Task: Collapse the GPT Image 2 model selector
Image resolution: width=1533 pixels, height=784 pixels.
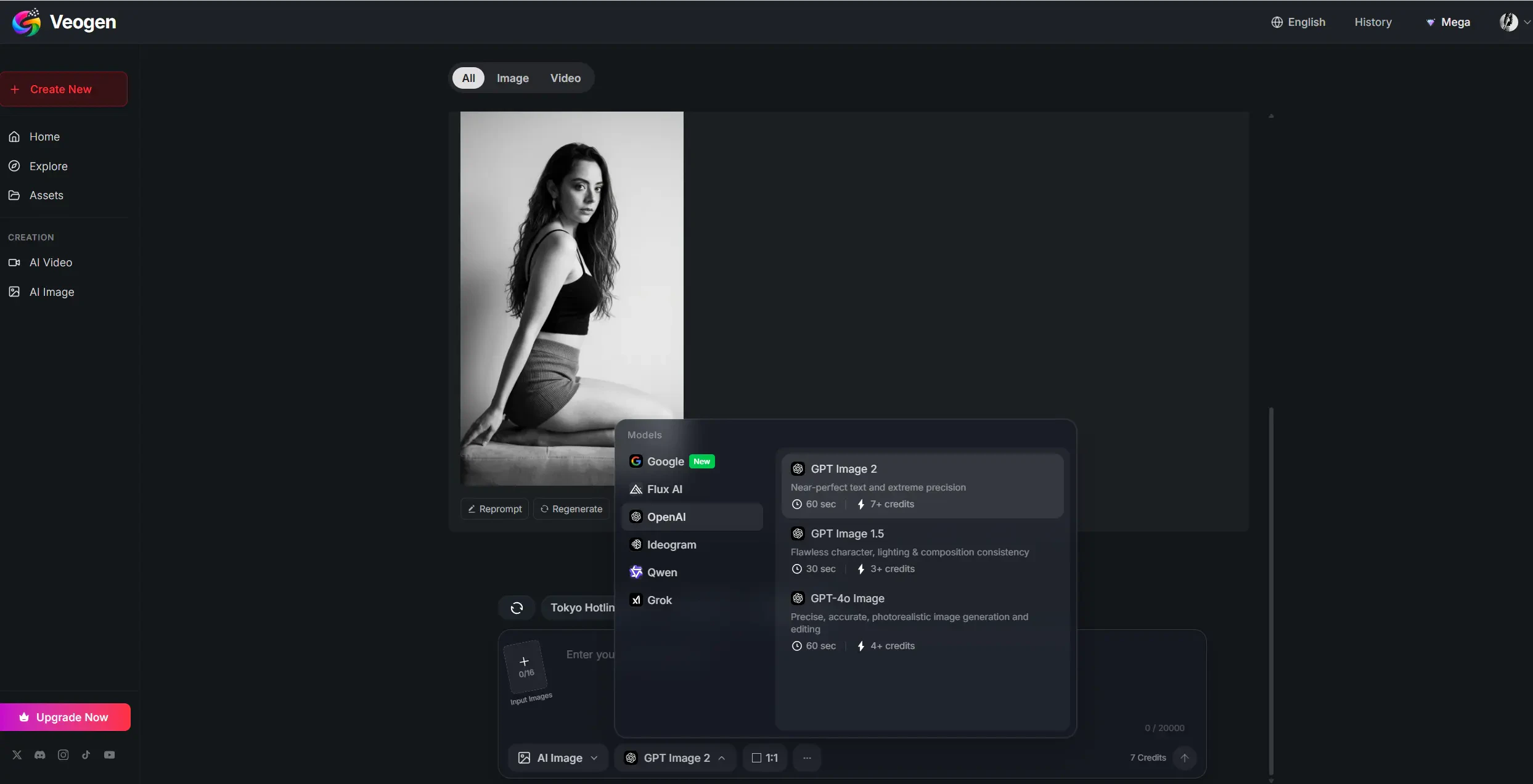Action: (x=676, y=758)
